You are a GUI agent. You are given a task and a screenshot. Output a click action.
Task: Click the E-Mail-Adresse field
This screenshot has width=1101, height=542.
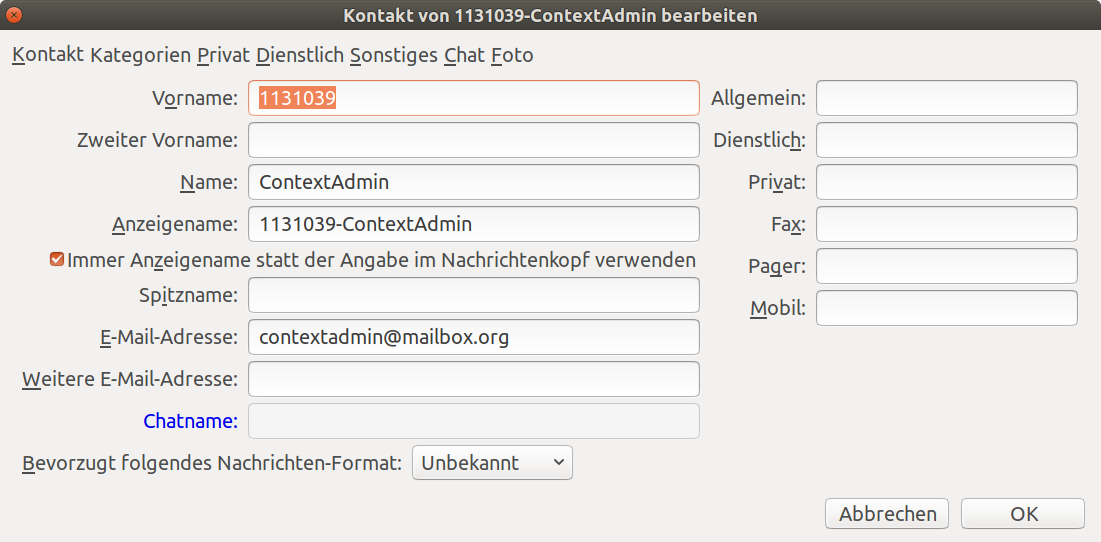pos(473,337)
